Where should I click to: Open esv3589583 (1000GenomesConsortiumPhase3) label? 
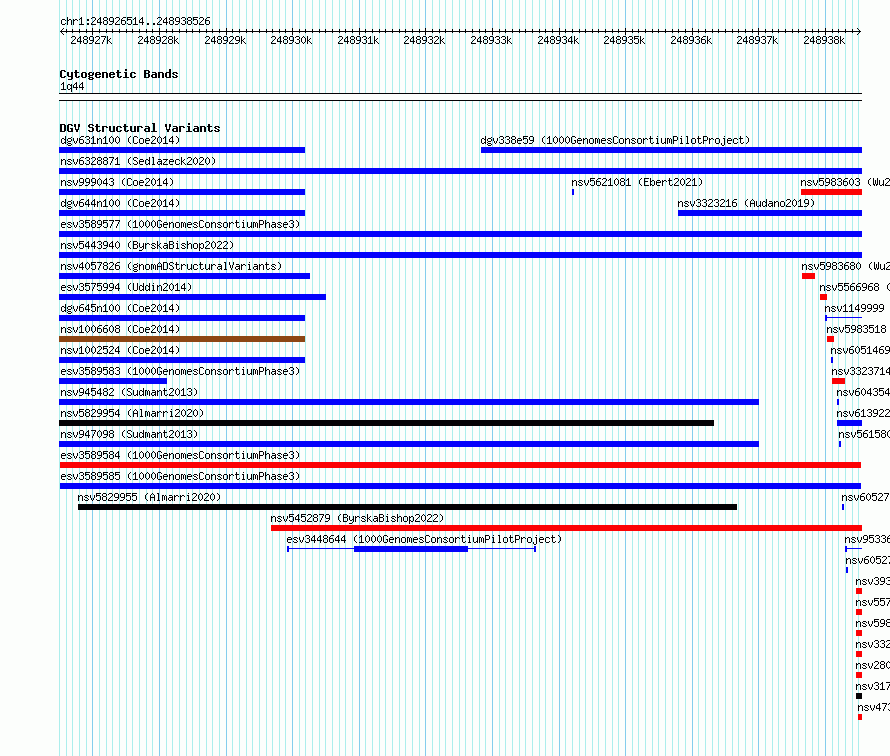tap(180, 371)
